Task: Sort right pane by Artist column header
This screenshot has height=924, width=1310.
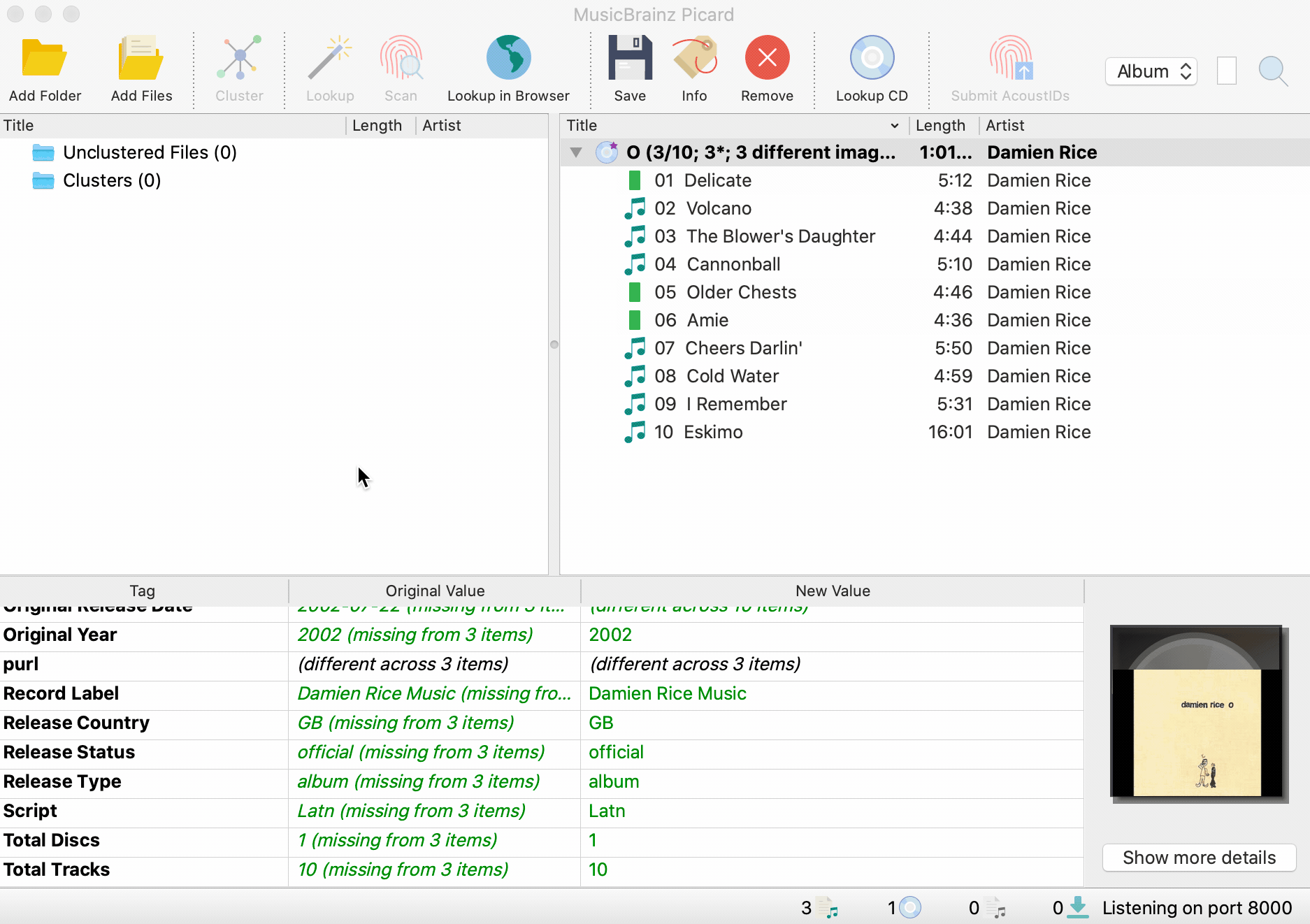Action: click(x=1005, y=126)
